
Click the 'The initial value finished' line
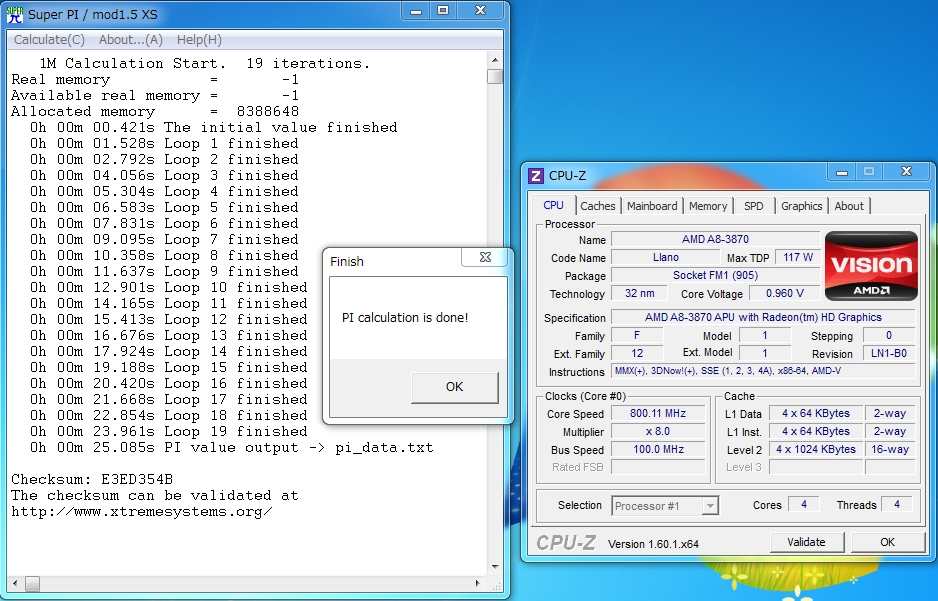(x=214, y=127)
